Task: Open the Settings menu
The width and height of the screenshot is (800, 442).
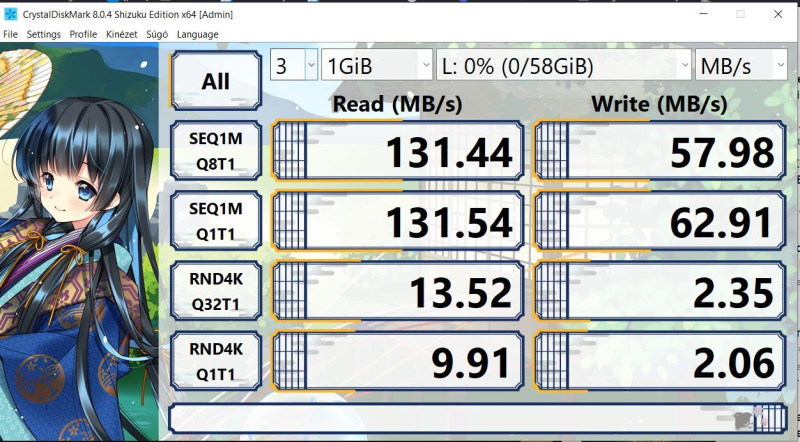Action: pos(43,34)
